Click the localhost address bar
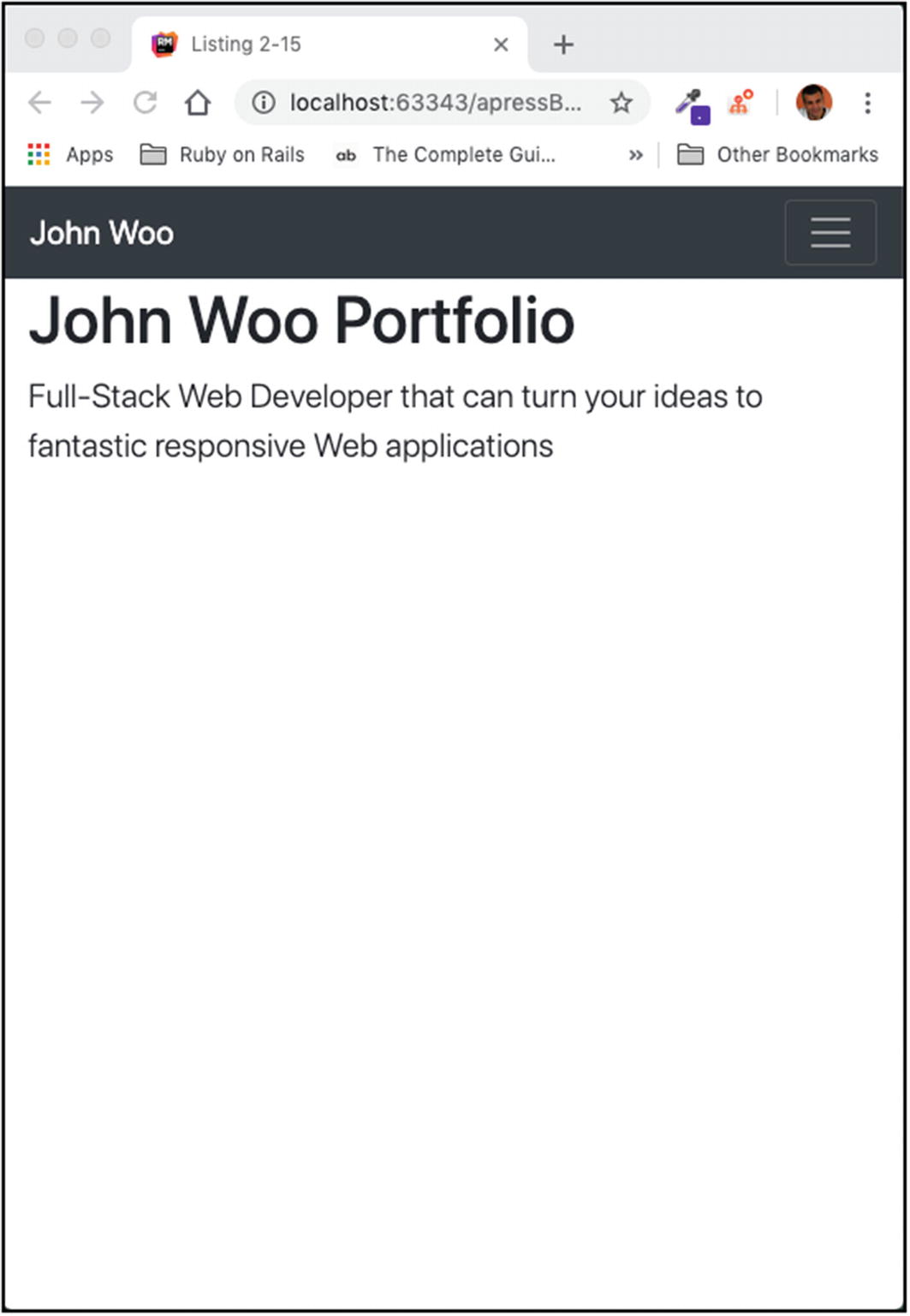This screenshot has height=1316, width=910. 435,104
